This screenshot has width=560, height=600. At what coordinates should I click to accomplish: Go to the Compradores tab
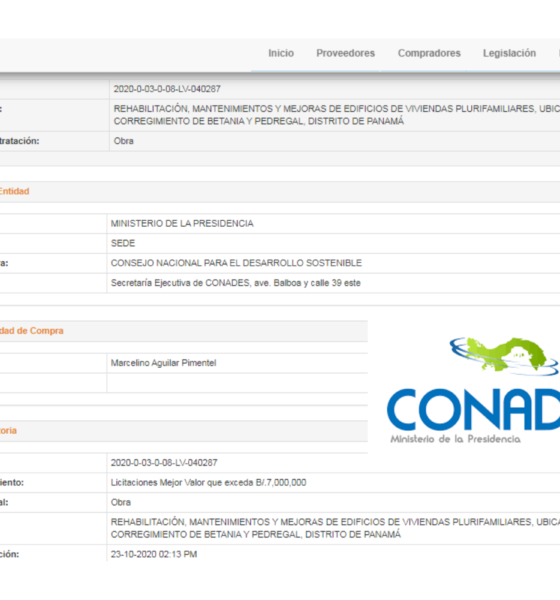429,53
